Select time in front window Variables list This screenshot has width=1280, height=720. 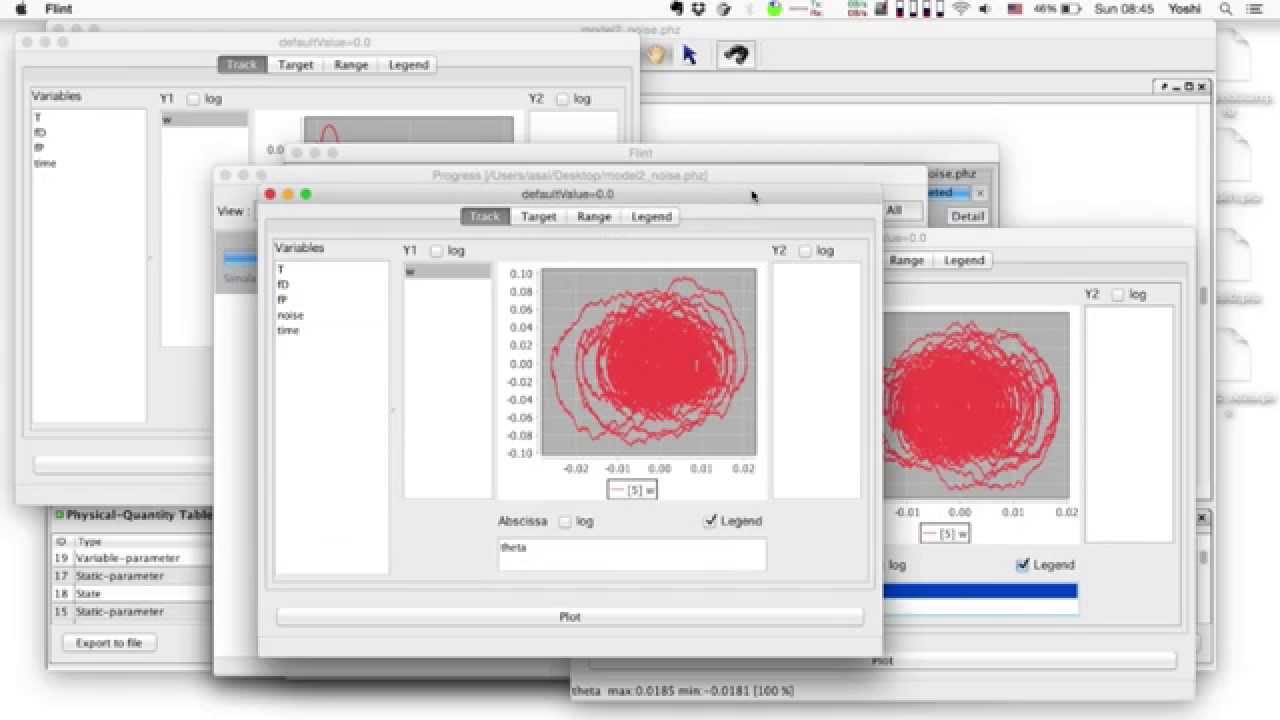[288, 330]
